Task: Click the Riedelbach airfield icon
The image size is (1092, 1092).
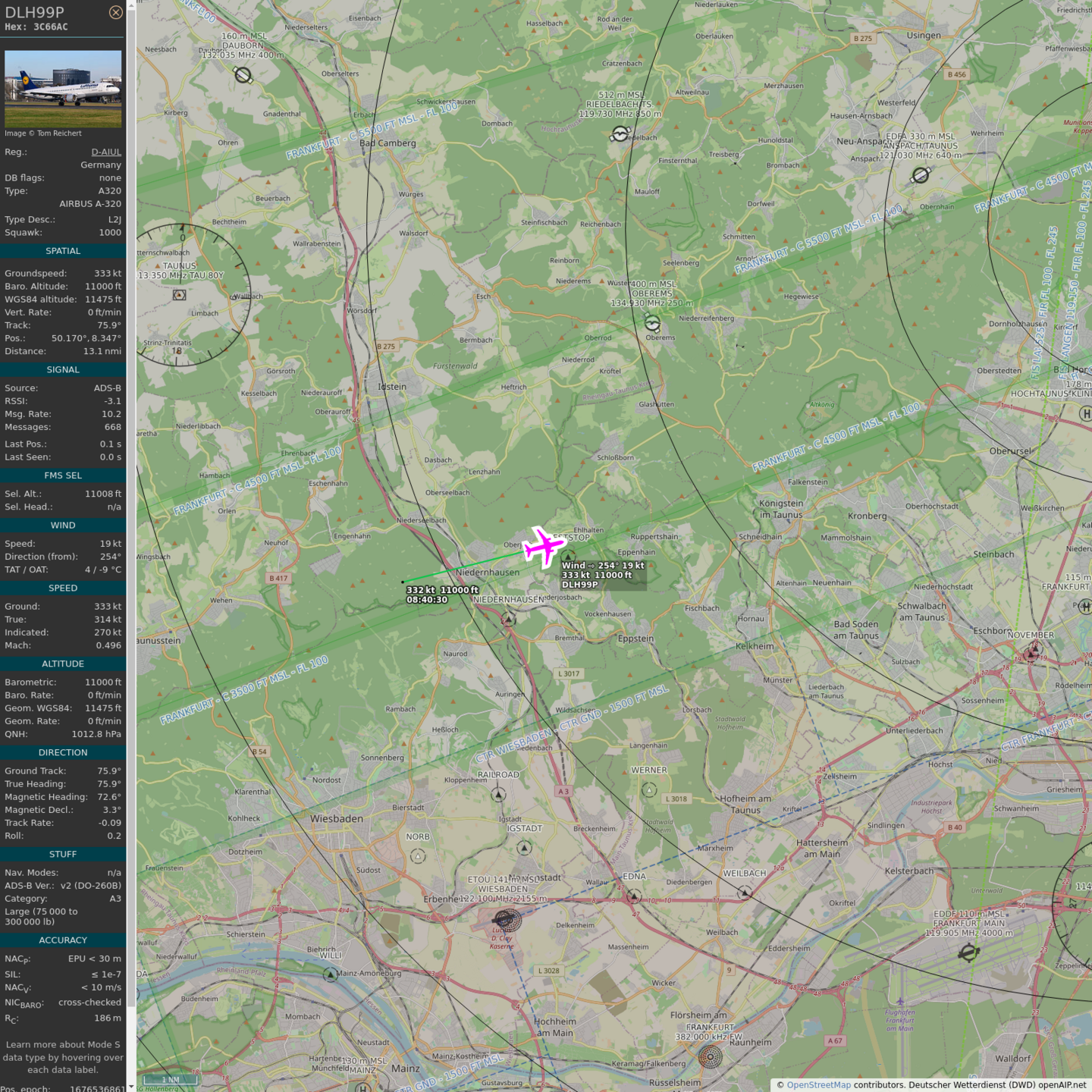Action: pos(620,134)
